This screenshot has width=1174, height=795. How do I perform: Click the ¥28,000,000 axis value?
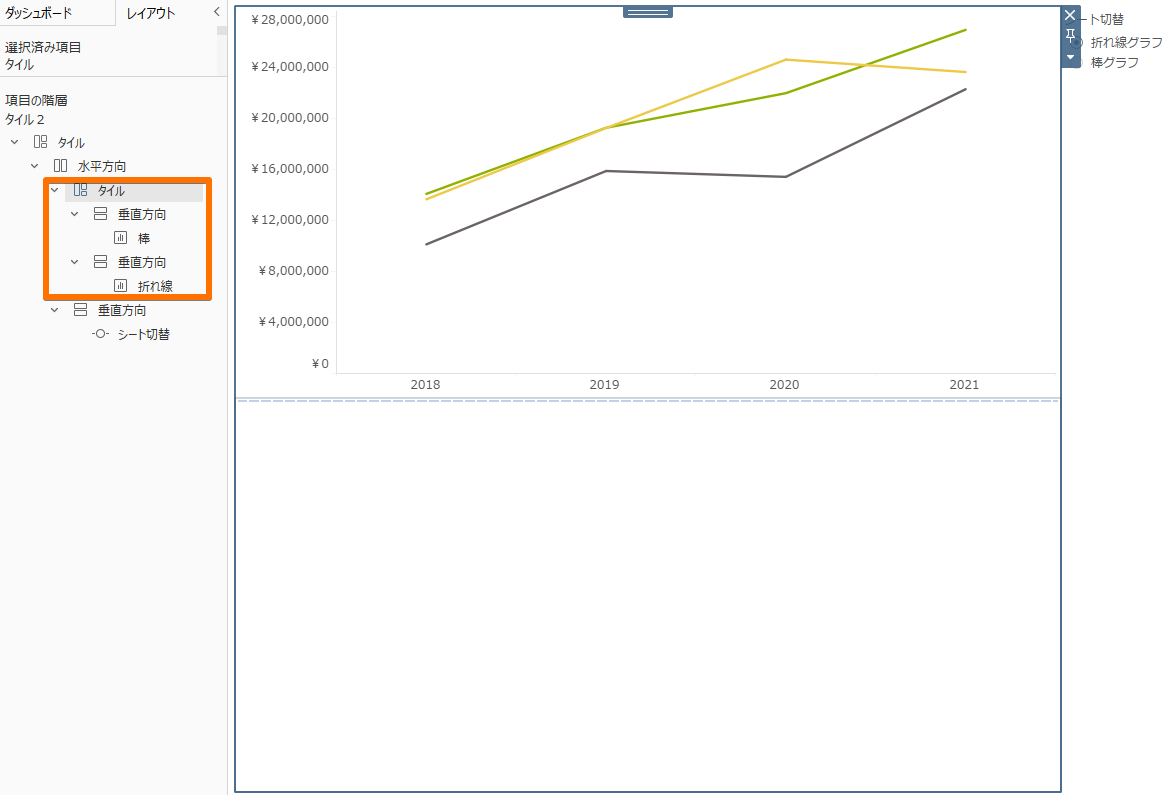[290, 19]
